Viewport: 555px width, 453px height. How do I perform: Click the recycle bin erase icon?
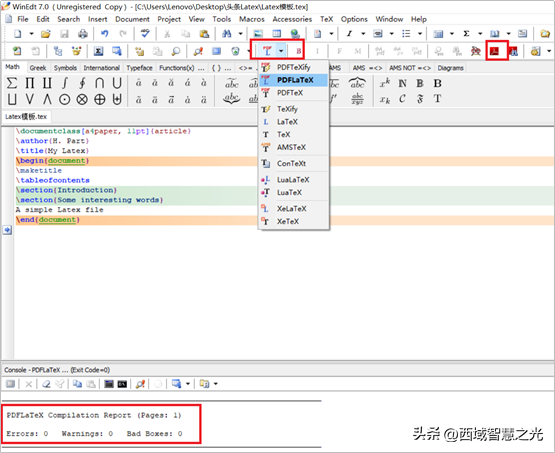[235, 51]
